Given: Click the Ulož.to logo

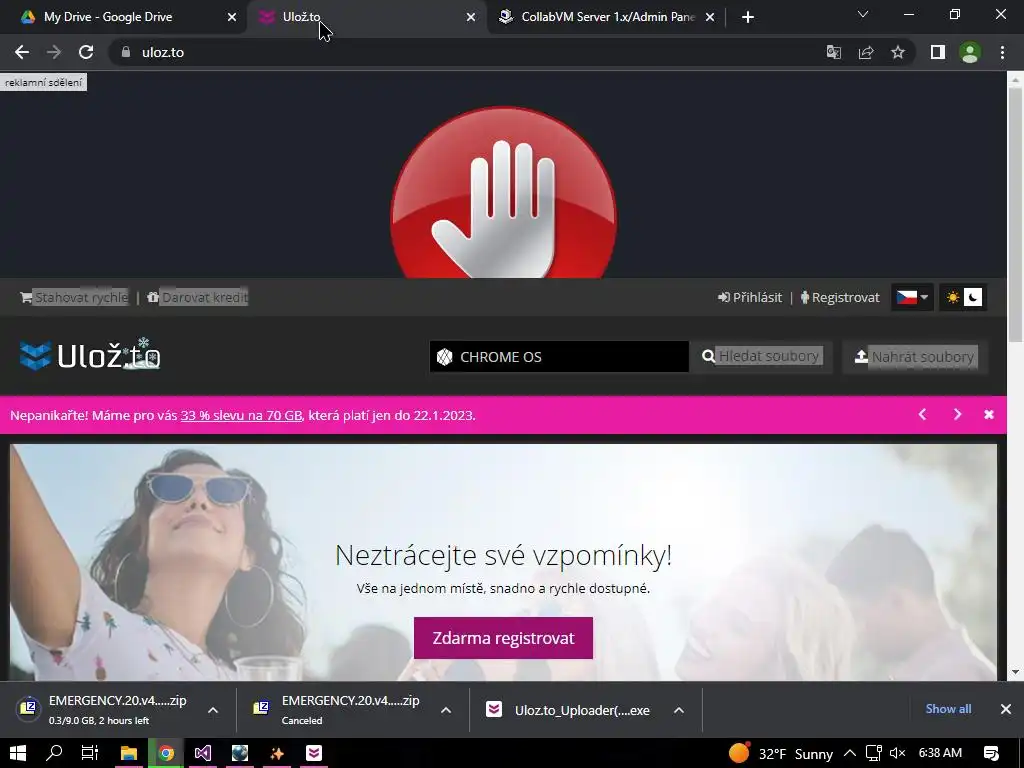Looking at the screenshot, I should click(x=90, y=355).
